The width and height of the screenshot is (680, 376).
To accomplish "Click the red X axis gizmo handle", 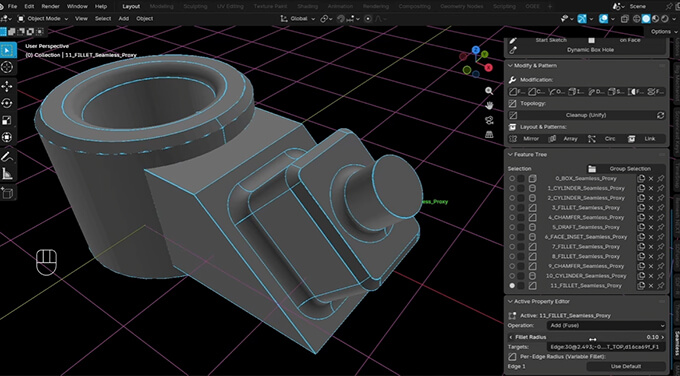I will tap(489, 68).
